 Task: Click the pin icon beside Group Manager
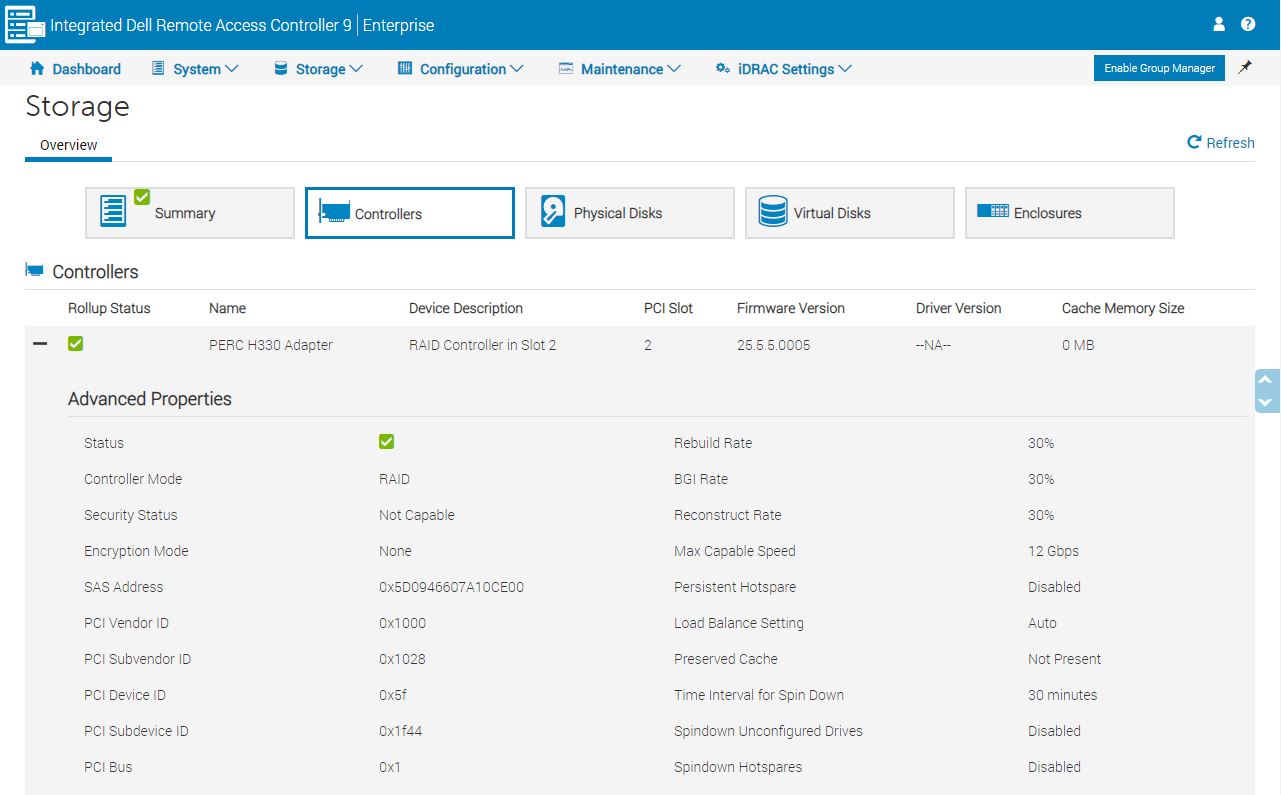click(x=1245, y=68)
